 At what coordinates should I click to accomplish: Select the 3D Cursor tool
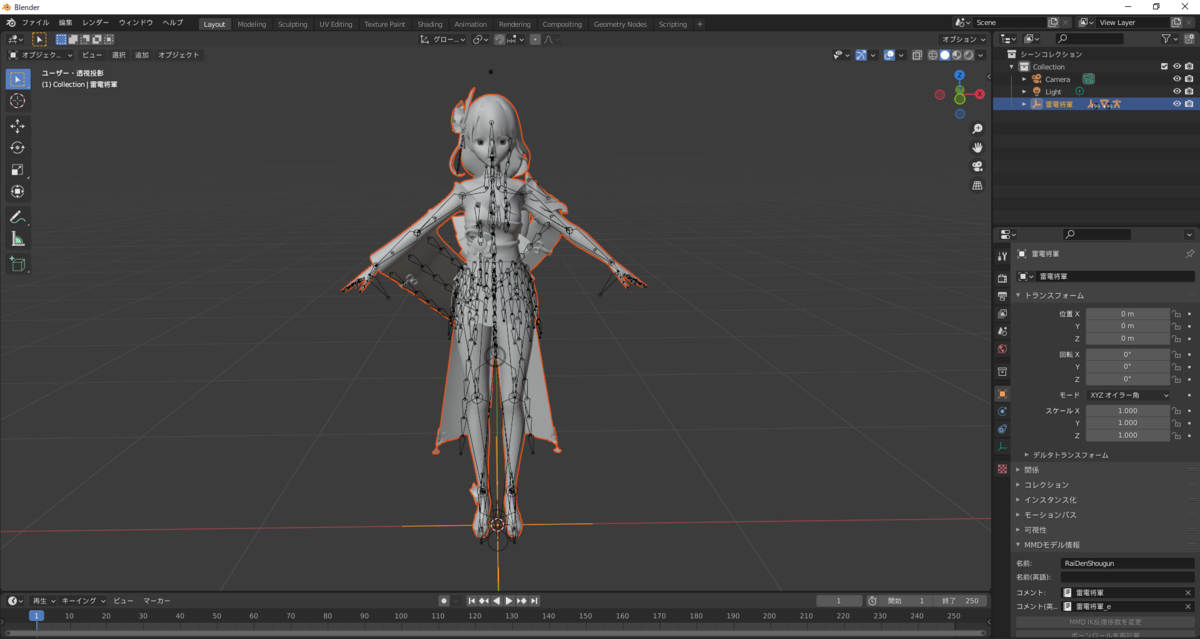tap(17, 101)
